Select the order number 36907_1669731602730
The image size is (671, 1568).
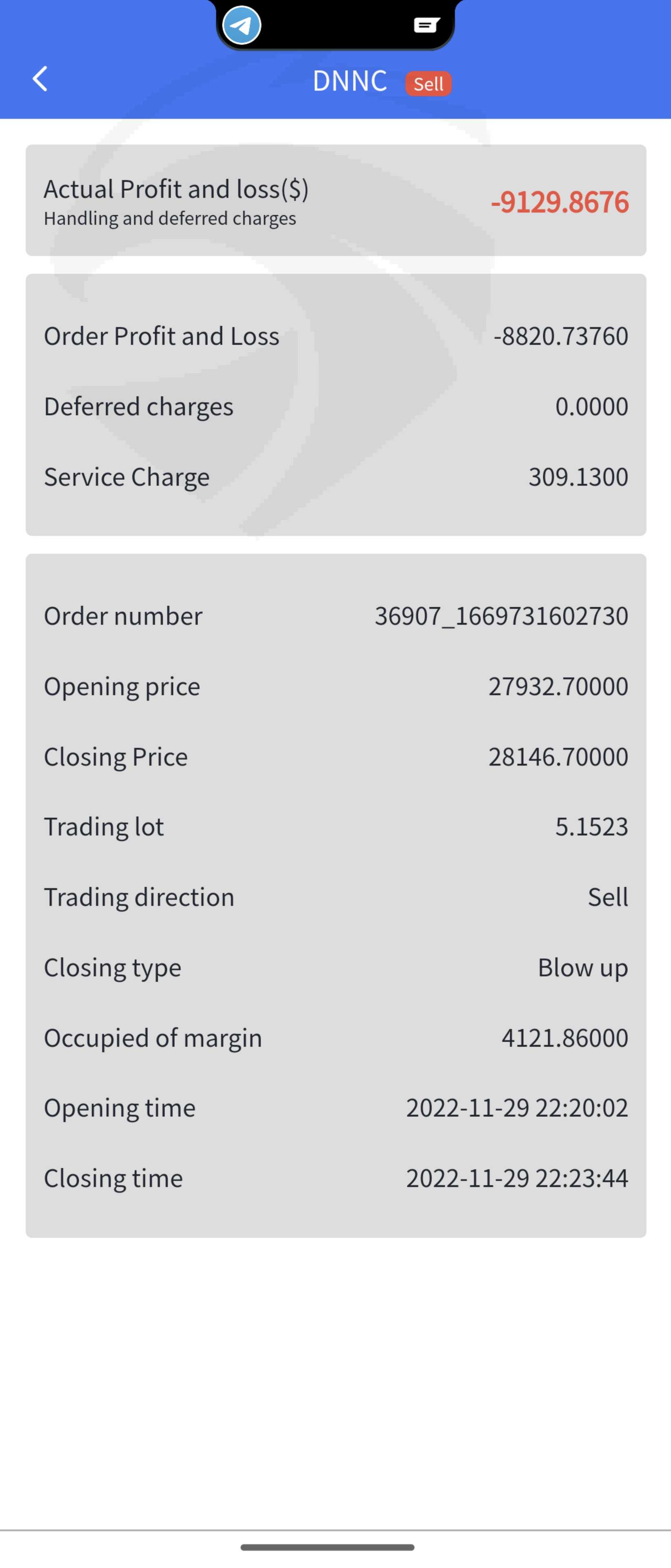pyautogui.click(x=501, y=616)
